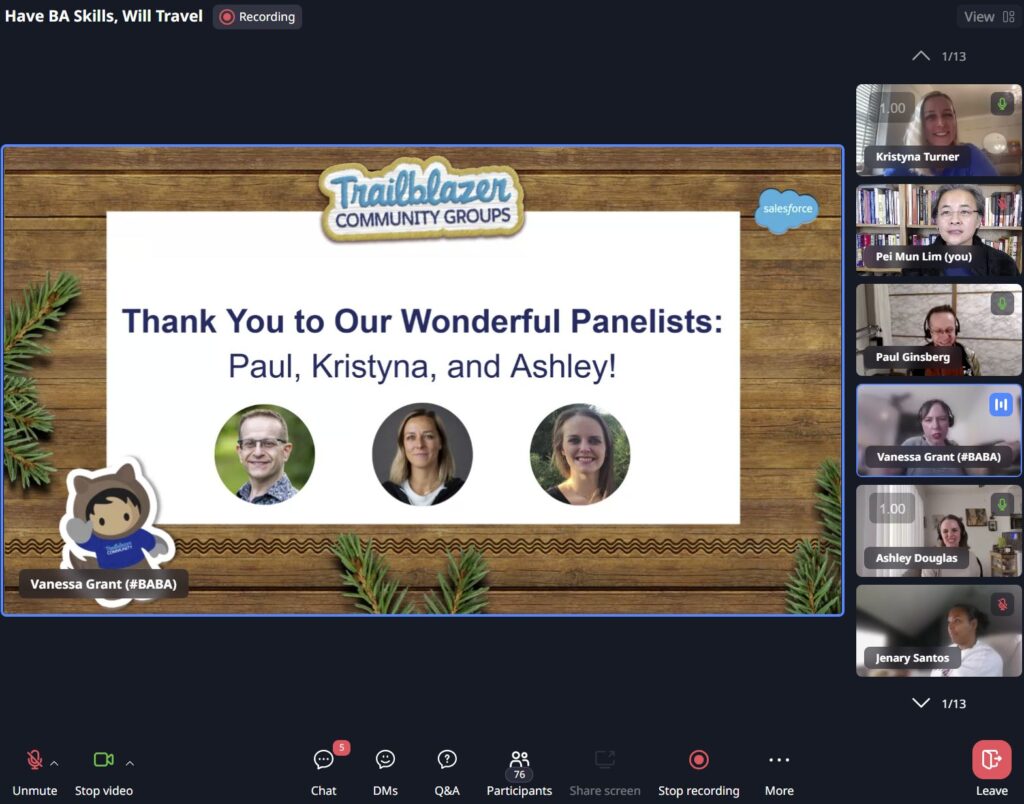This screenshot has width=1024, height=804.
Task: Go to next page of participant videos
Action: point(921,703)
